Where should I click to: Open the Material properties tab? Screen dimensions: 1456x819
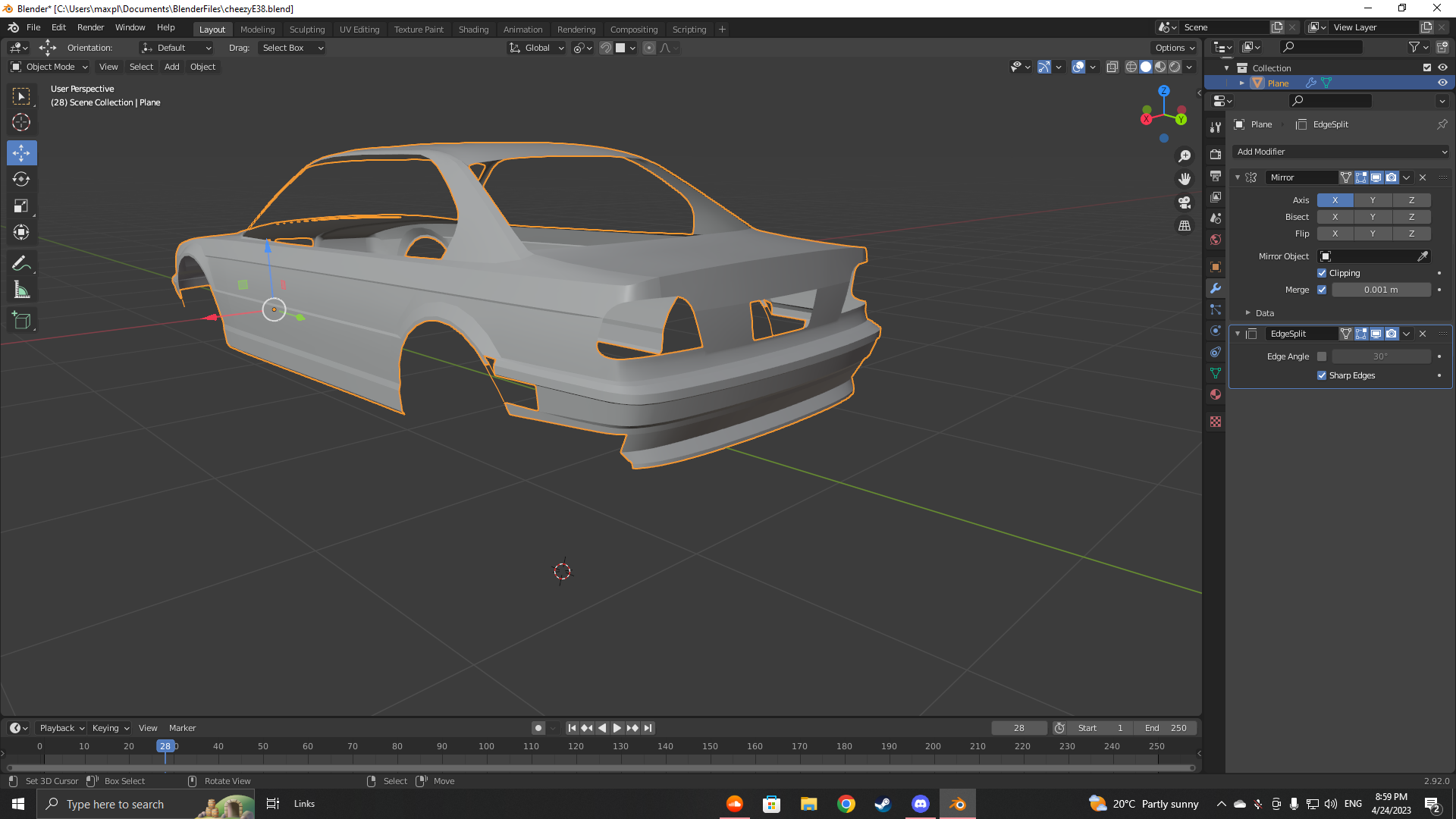(x=1216, y=394)
